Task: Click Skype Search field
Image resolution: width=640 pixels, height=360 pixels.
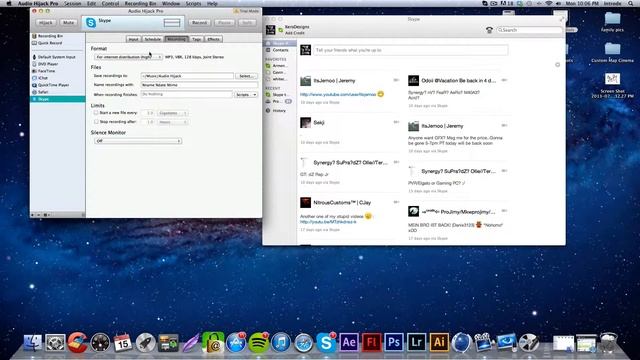Action: (529, 30)
